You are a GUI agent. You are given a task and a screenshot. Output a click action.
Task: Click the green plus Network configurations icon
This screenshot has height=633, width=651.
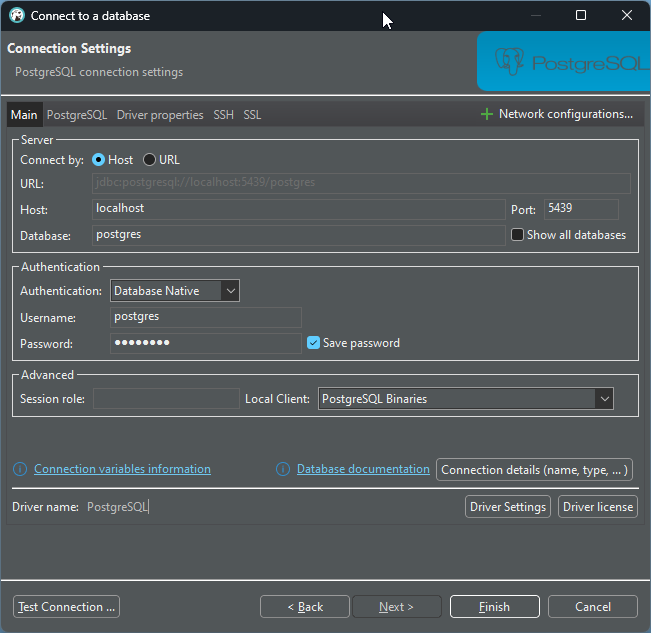coord(487,114)
